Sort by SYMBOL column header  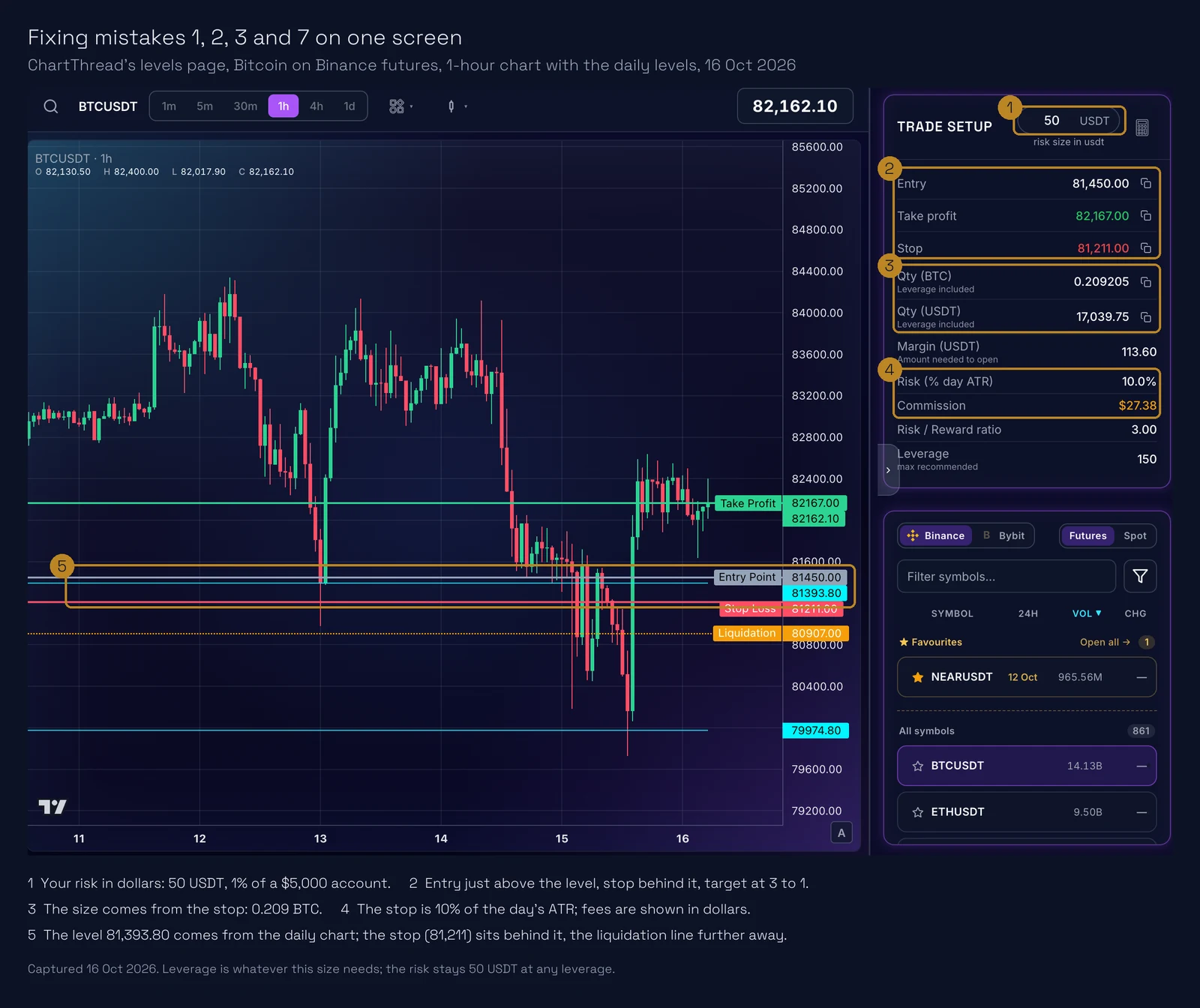click(x=952, y=613)
